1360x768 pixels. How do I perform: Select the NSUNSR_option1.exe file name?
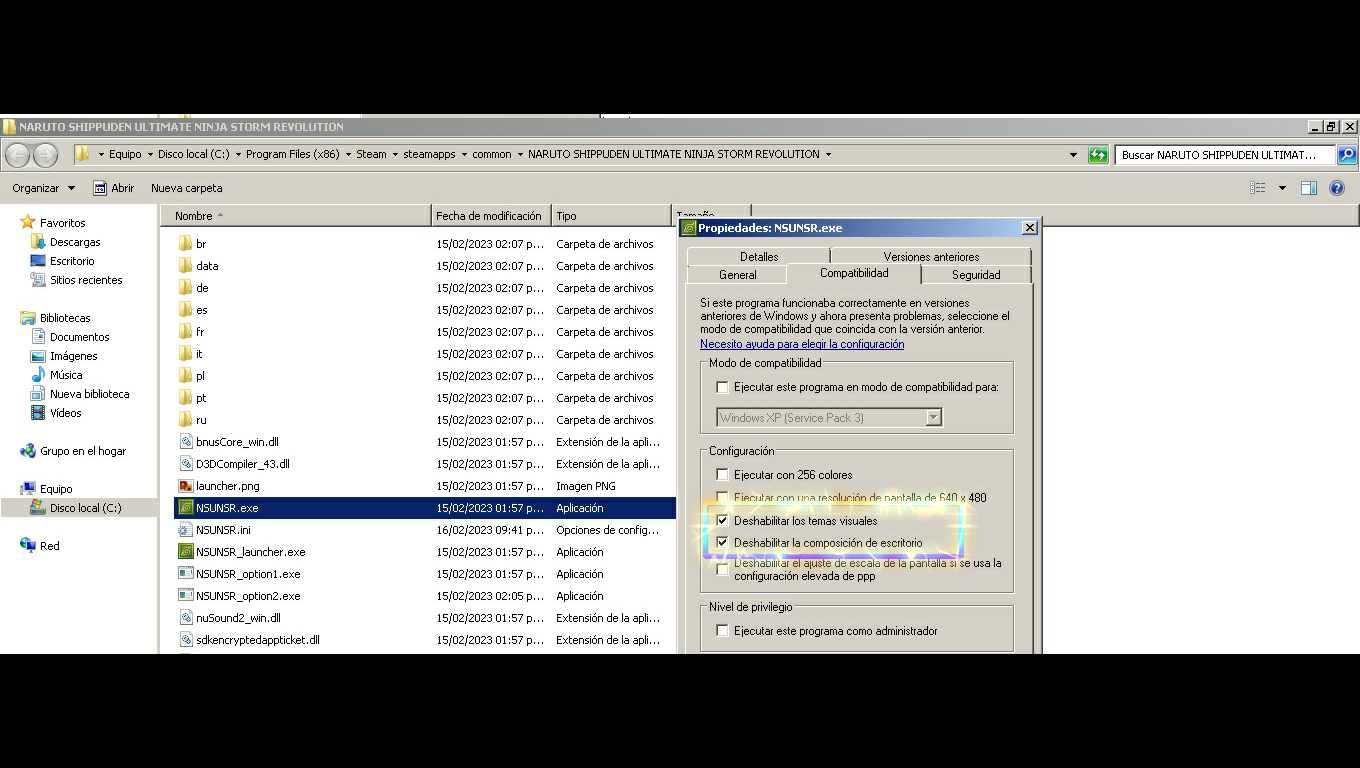click(248, 574)
